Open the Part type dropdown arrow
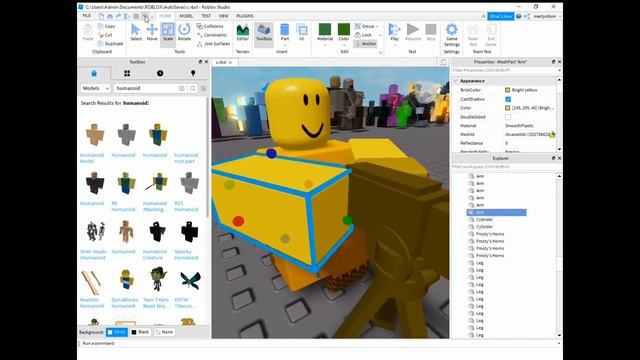 click(x=284, y=45)
